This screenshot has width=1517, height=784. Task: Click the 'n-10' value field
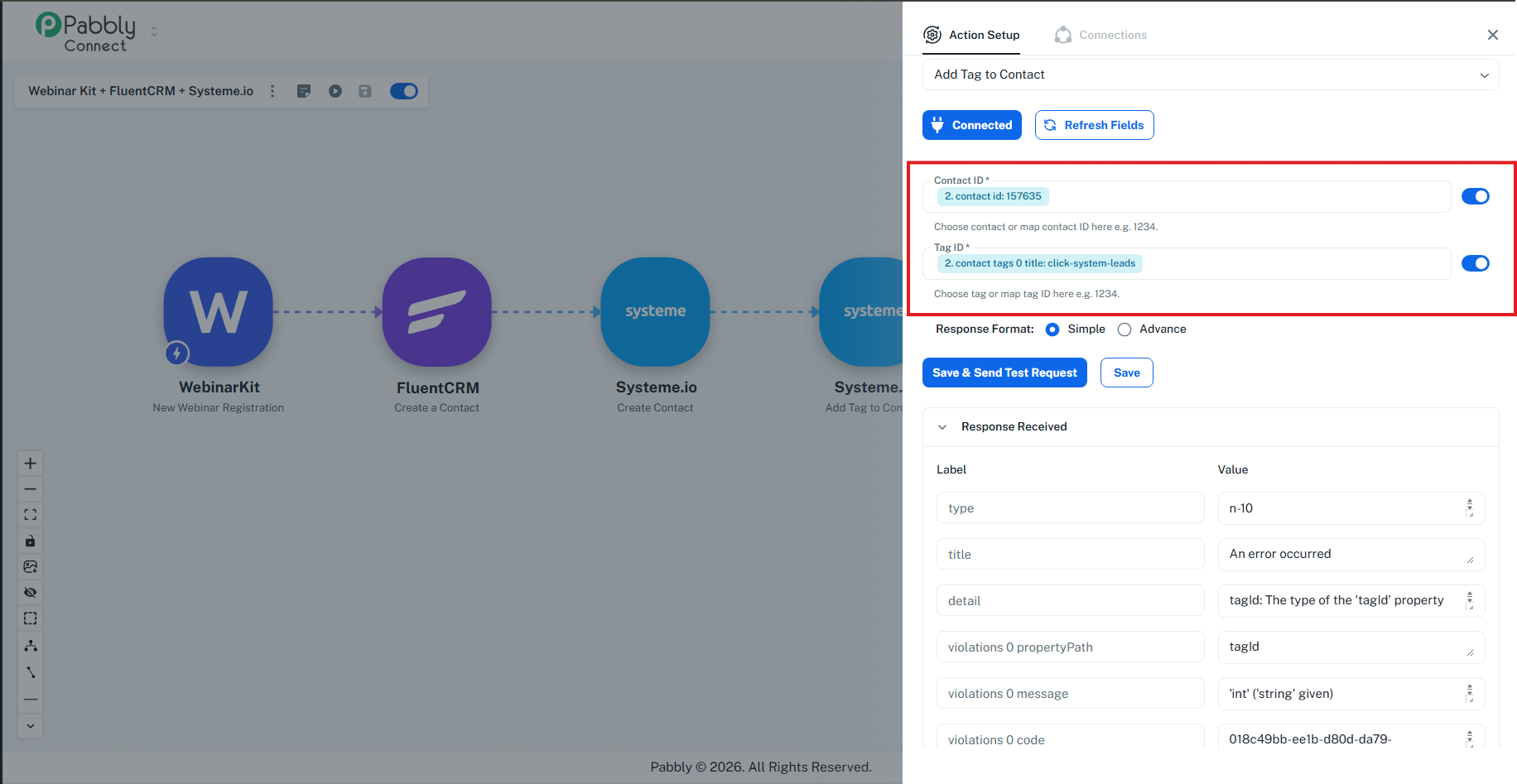[1351, 508]
